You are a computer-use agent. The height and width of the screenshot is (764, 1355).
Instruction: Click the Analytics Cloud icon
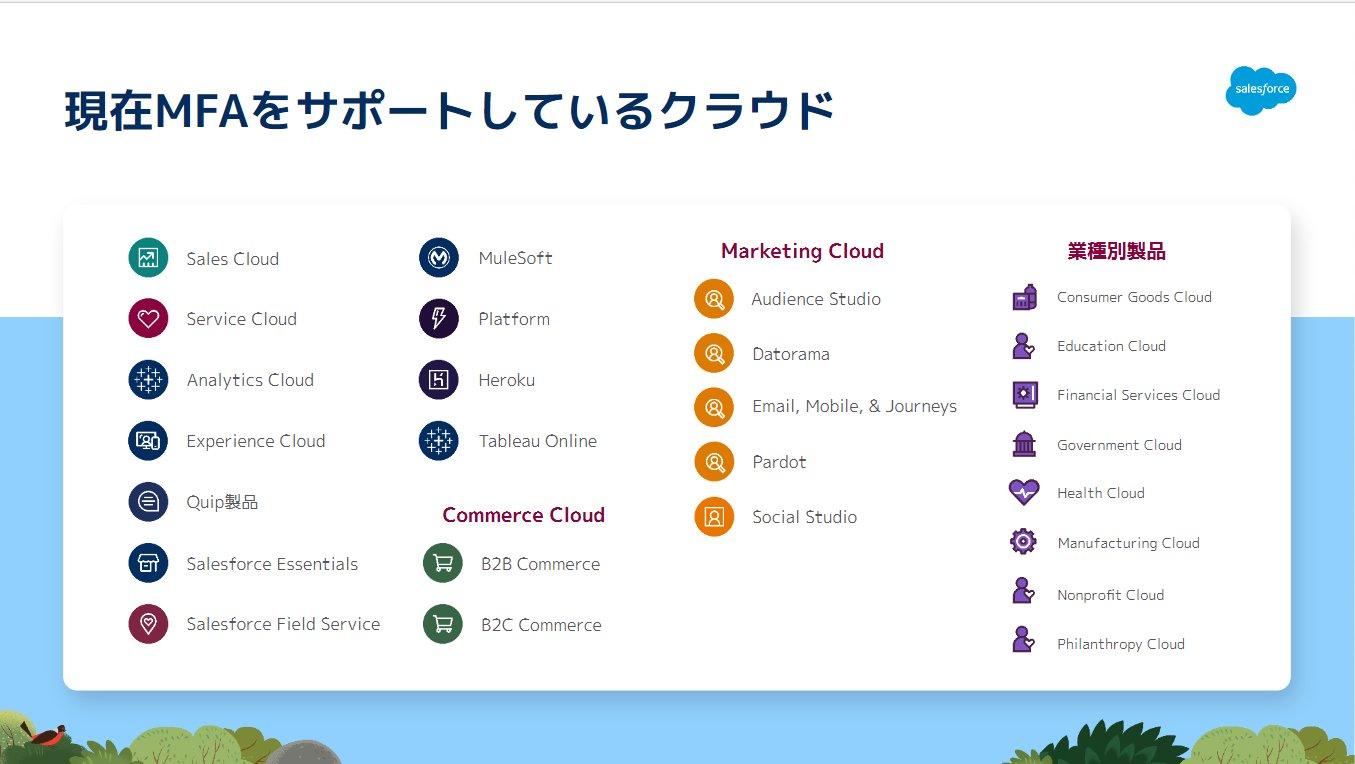click(148, 380)
